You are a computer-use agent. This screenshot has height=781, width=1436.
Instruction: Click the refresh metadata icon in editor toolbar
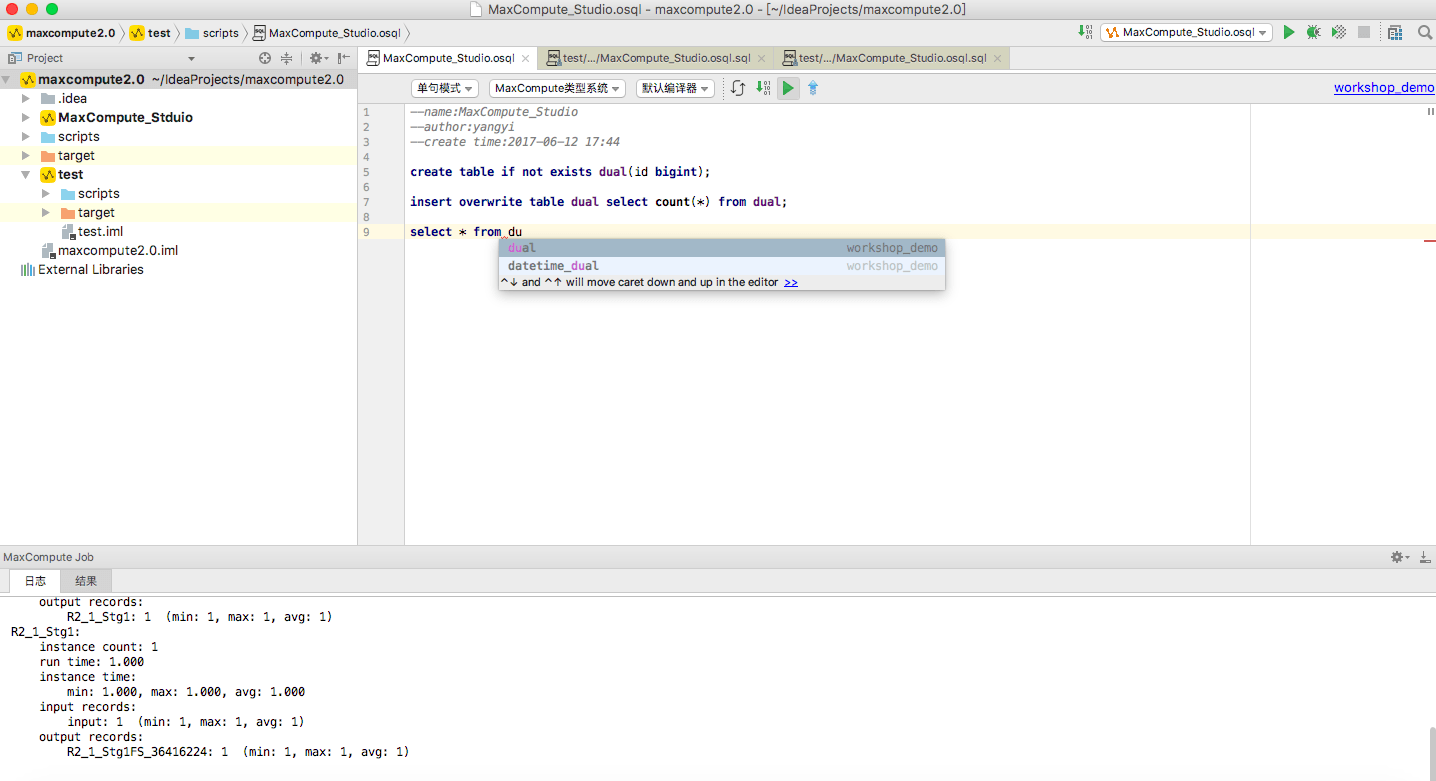(738, 88)
